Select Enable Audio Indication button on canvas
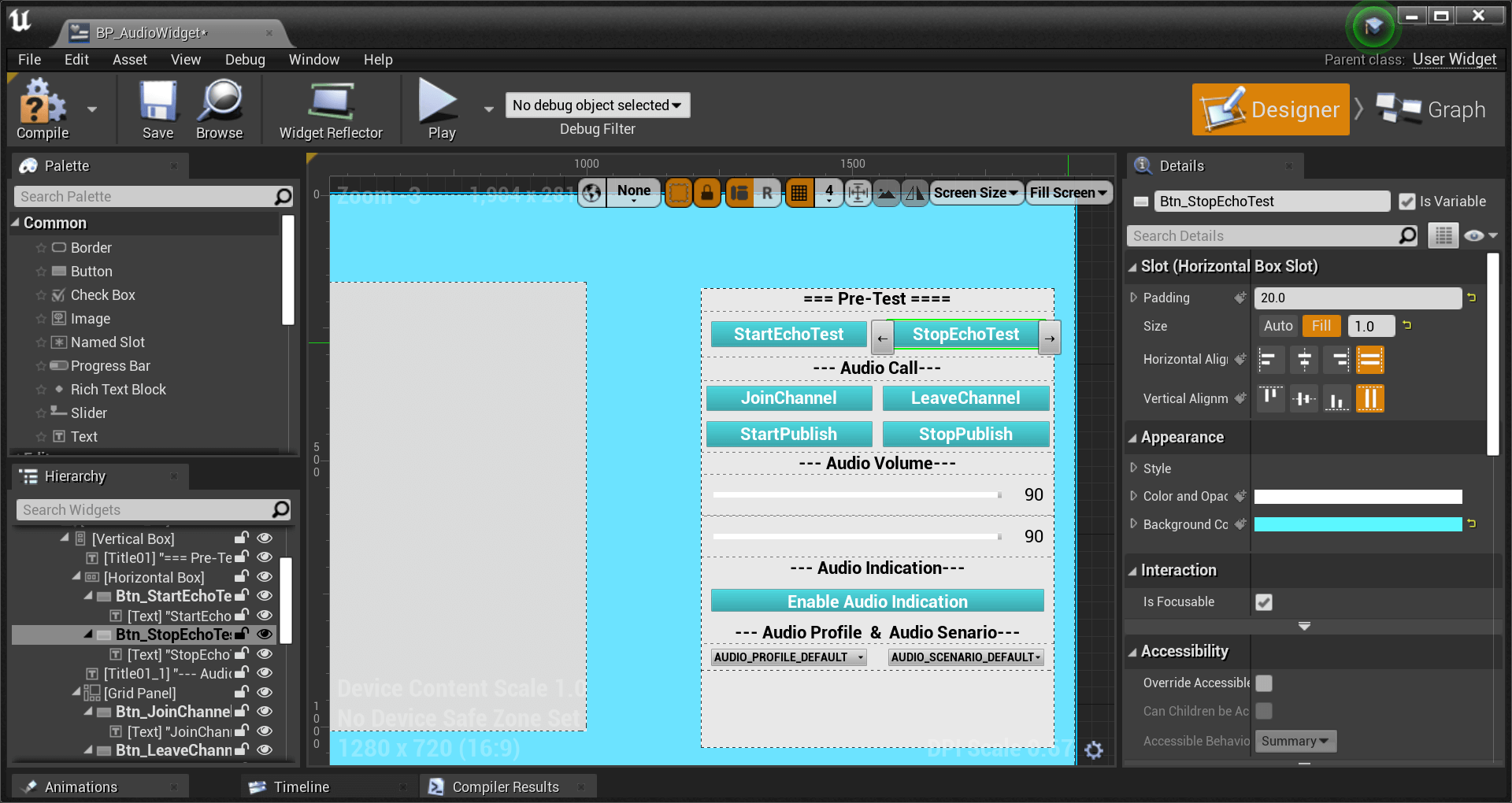This screenshot has width=1512, height=803. [877, 601]
